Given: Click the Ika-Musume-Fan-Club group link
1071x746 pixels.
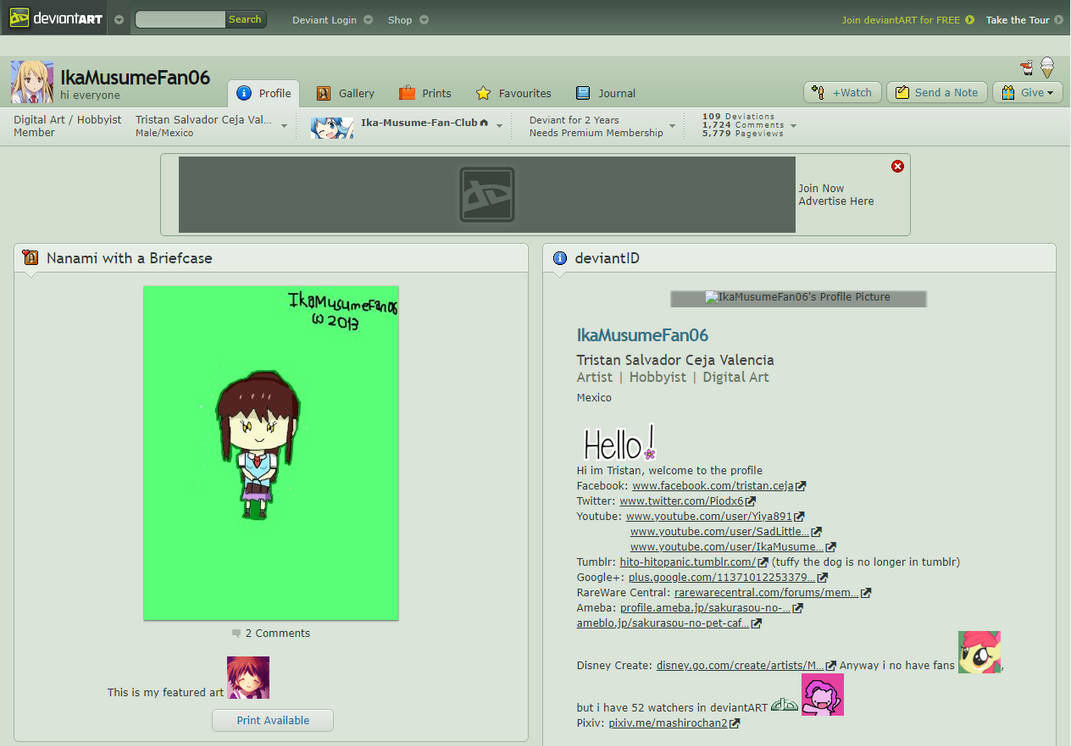Looking at the screenshot, I should (419, 123).
